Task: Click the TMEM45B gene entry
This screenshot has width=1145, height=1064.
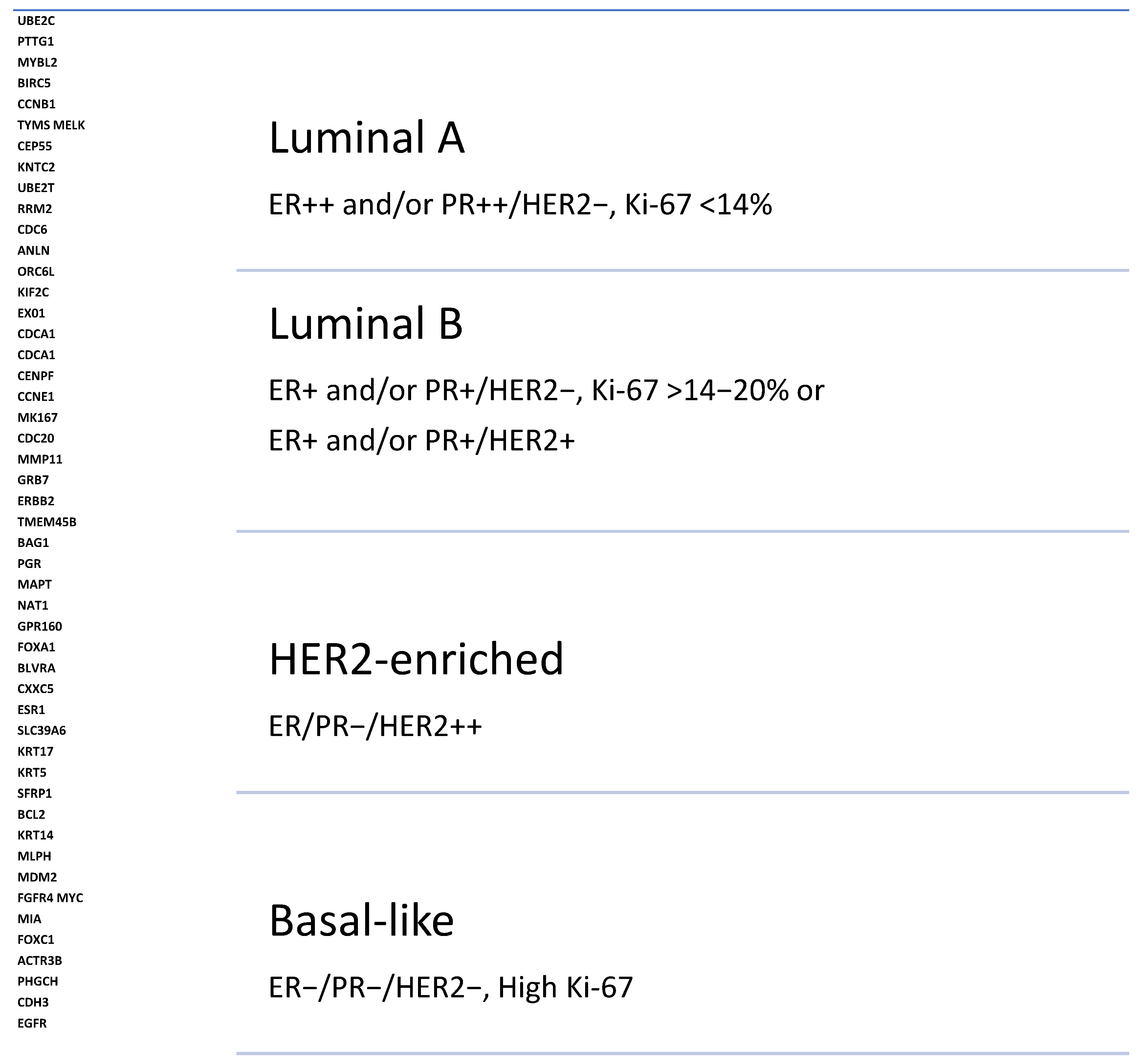Action: click(x=47, y=522)
